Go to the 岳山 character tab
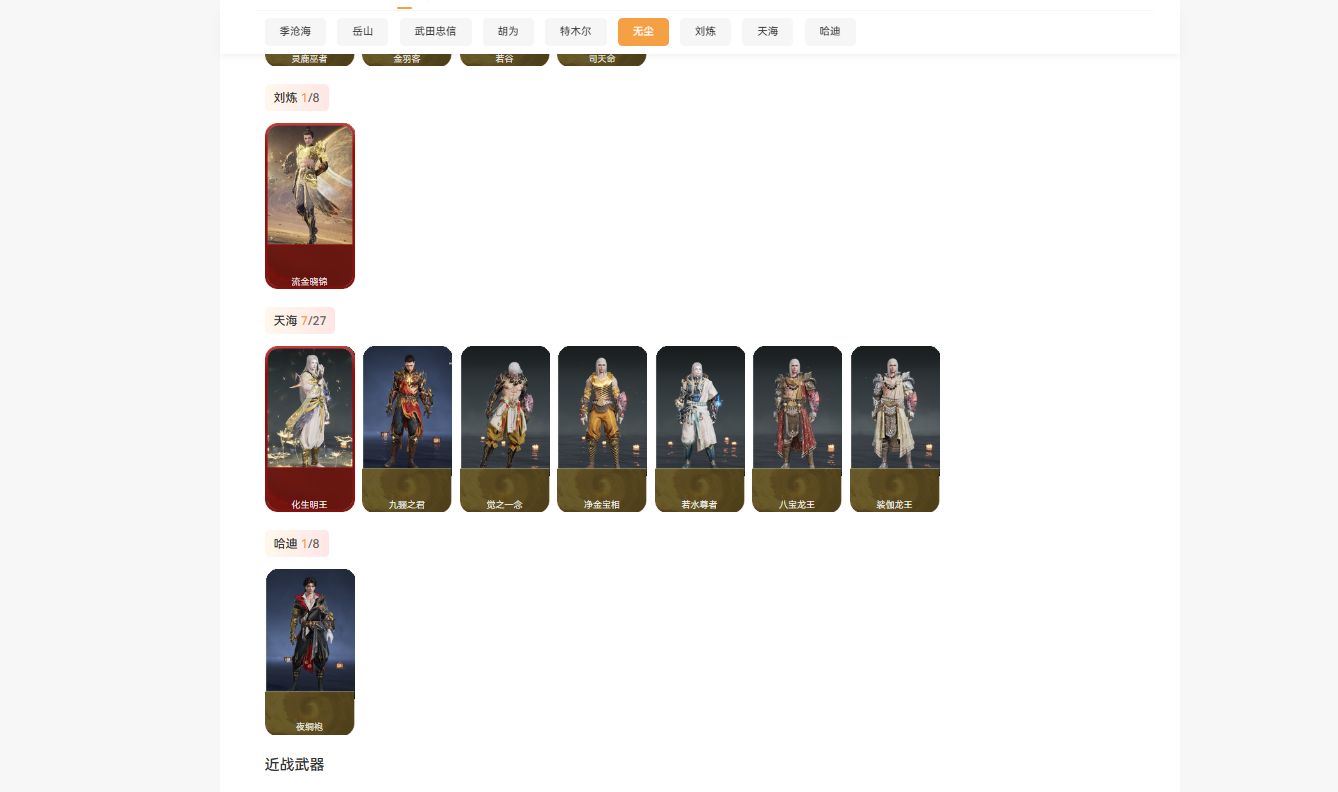 362,32
